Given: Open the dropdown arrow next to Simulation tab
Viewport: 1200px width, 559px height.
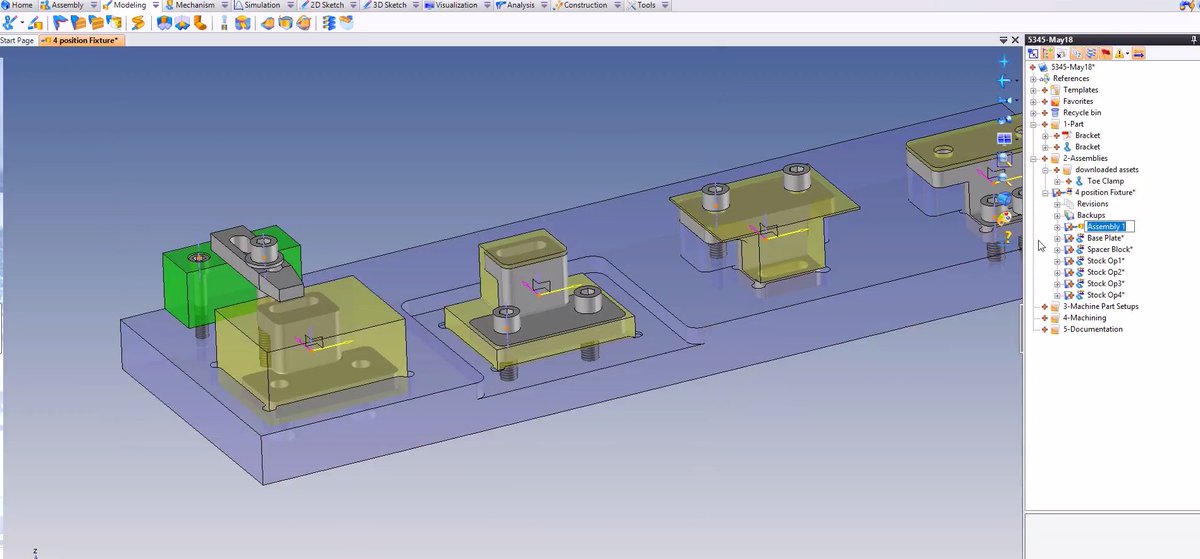Looking at the screenshot, I should [289, 5].
